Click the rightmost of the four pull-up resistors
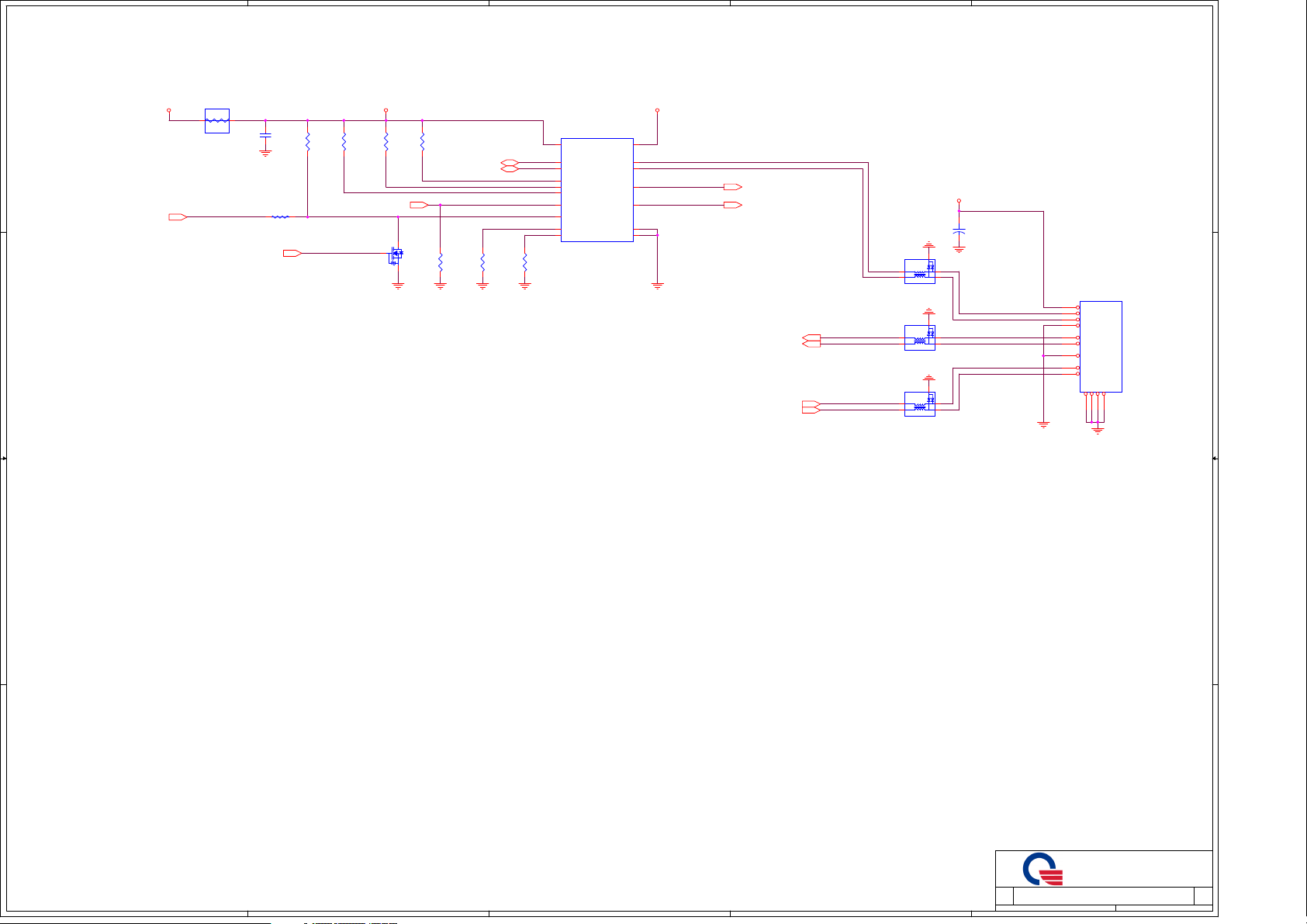Screen dimensions: 1307x924 422,142
